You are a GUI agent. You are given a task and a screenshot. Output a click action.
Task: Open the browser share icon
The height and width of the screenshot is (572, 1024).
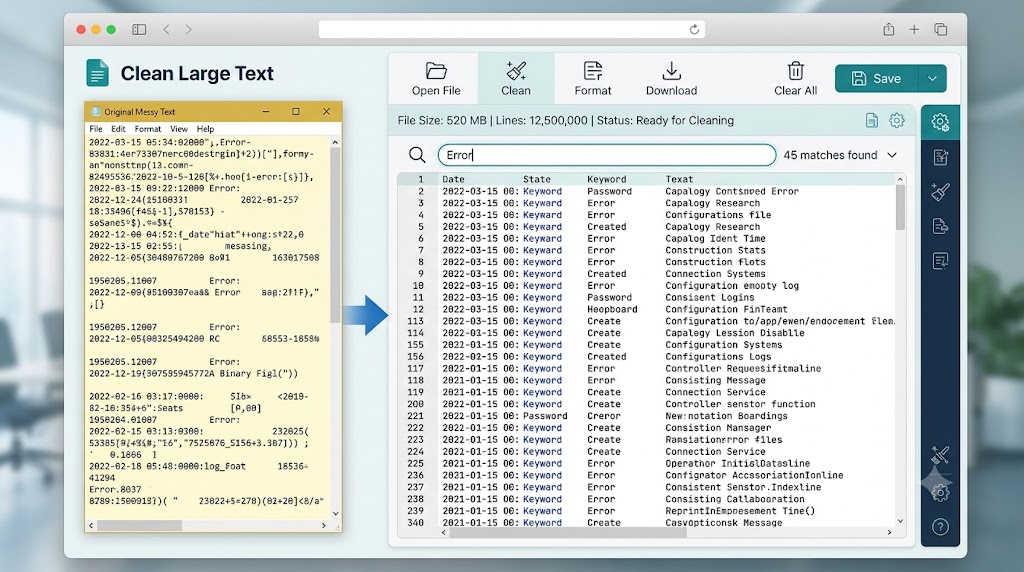click(x=889, y=29)
